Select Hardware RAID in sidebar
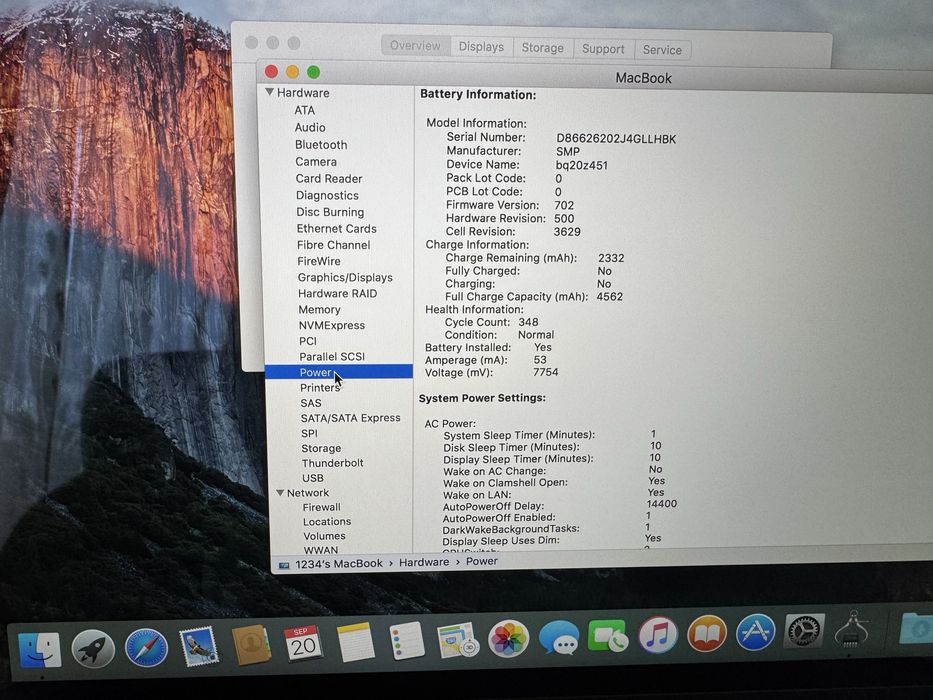Viewport: 933px width, 700px height. (337, 293)
